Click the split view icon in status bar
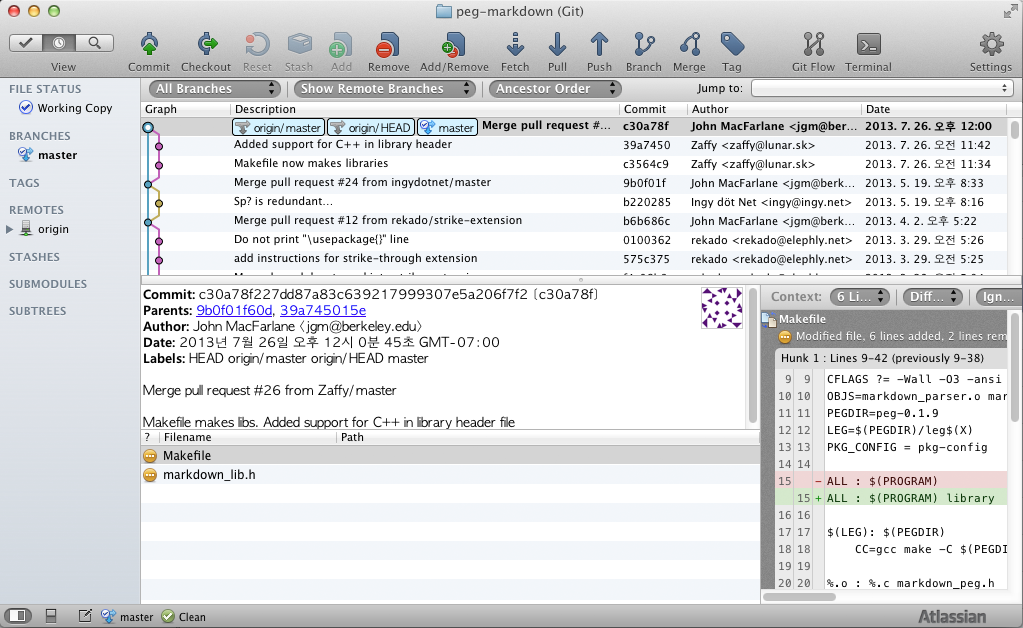The width and height of the screenshot is (1023, 628). [x=51, y=616]
